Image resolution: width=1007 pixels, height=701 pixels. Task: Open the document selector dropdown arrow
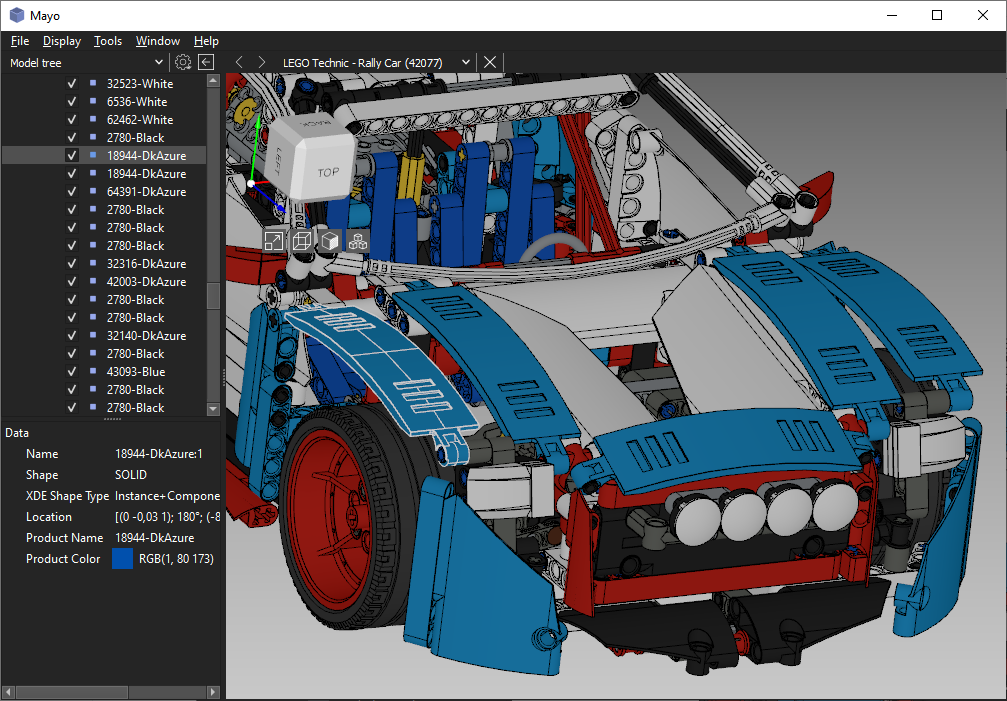(x=466, y=62)
